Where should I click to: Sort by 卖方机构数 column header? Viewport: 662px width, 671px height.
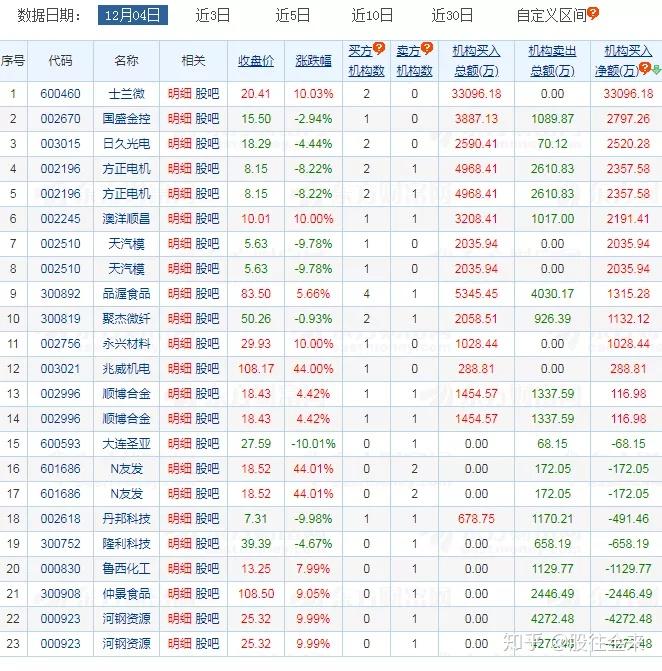click(414, 61)
